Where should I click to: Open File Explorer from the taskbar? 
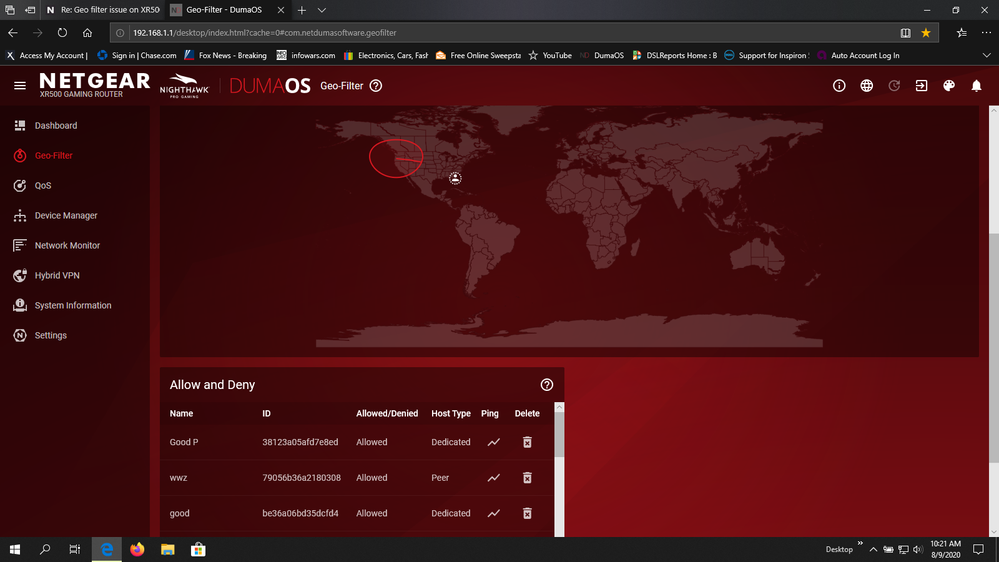(x=168, y=549)
